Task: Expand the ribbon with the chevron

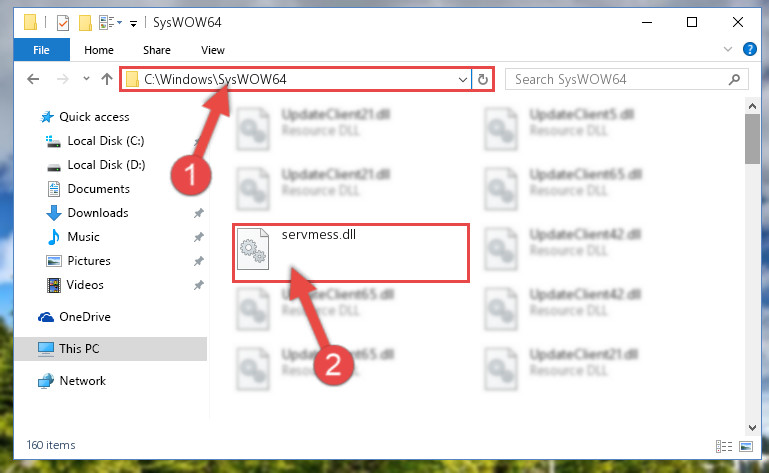Action: tap(728, 49)
